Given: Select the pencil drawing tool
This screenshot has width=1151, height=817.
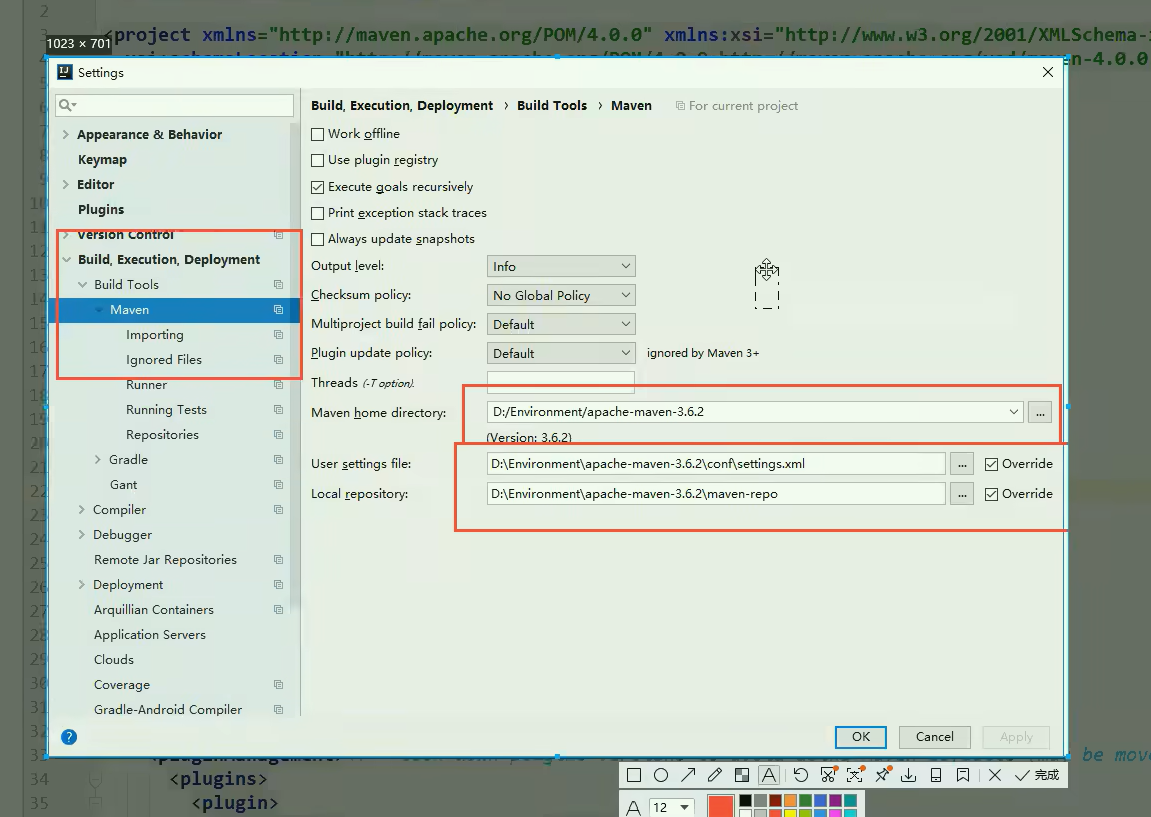Looking at the screenshot, I should [x=714, y=775].
